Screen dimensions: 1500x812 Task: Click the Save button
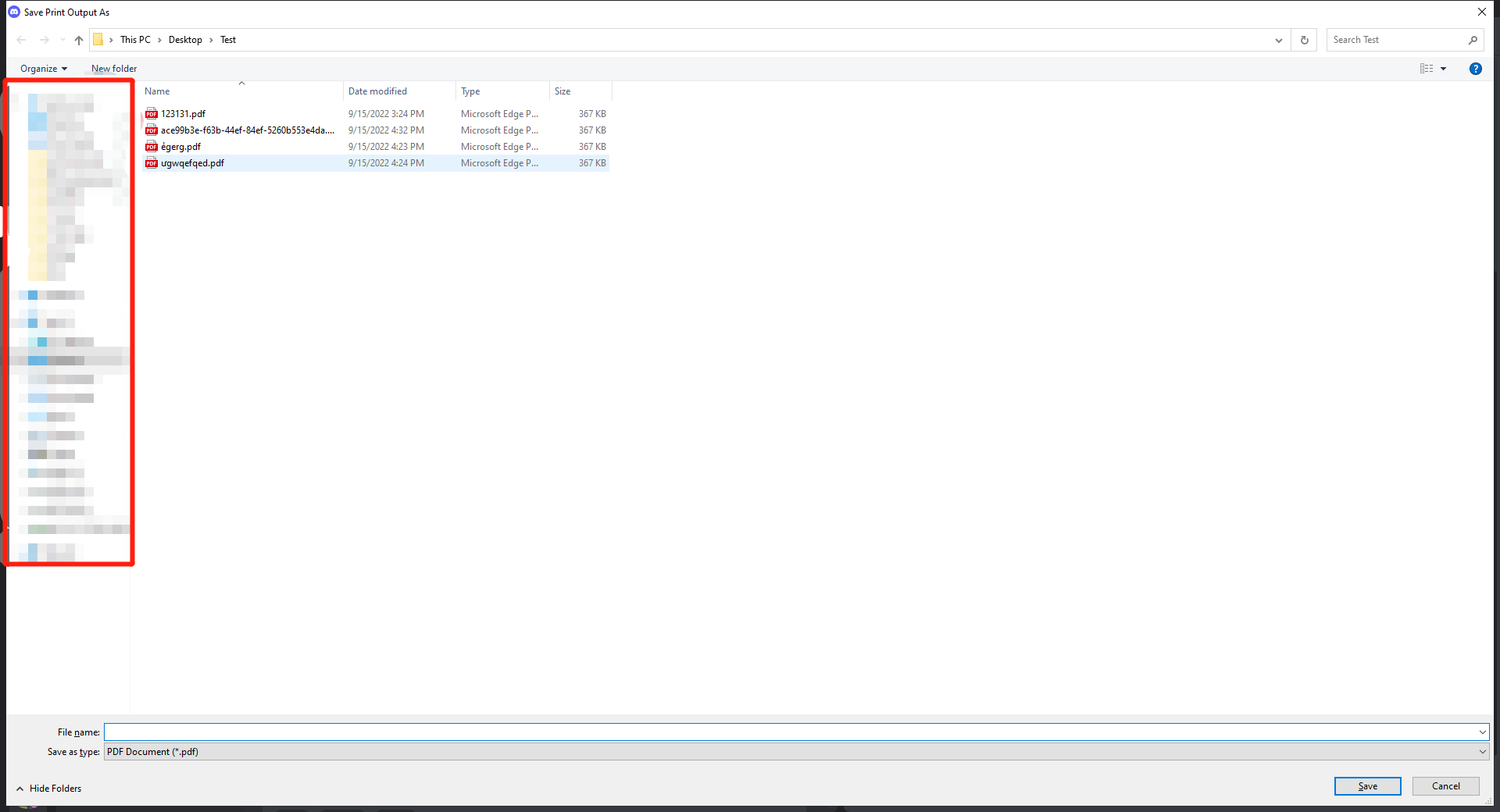[1367, 786]
